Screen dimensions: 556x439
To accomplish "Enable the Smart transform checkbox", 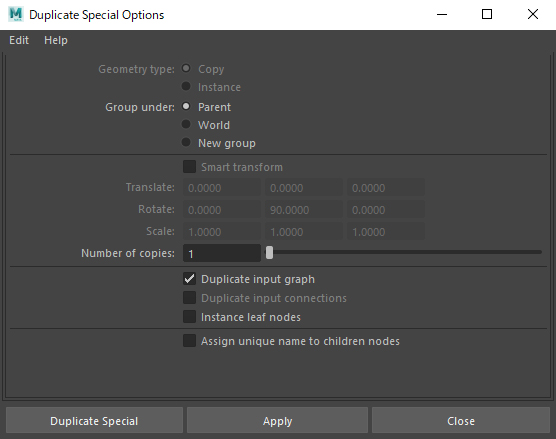I will click(x=189, y=167).
